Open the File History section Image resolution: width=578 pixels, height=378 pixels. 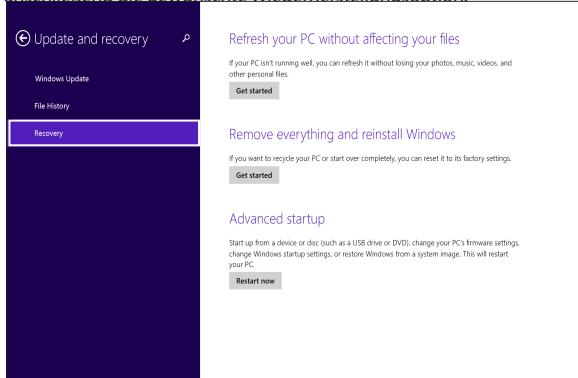[x=52, y=106]
